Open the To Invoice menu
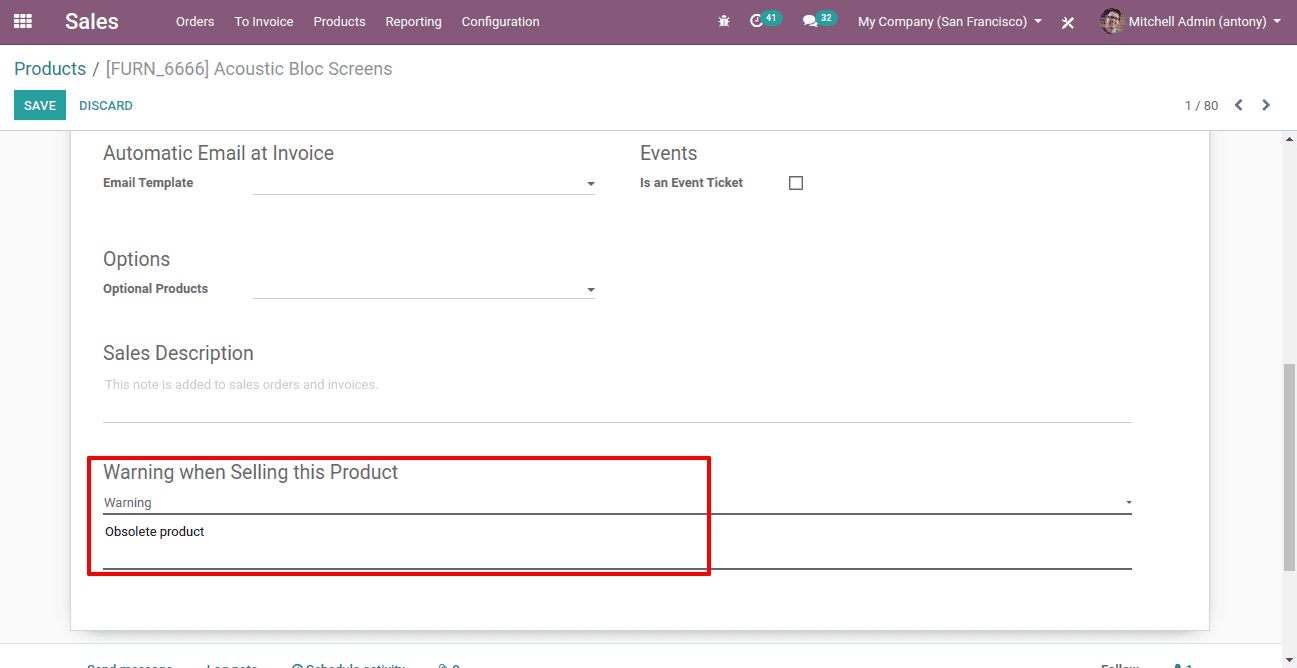This screenshot has width=1297, height=668. coord(264,21)
